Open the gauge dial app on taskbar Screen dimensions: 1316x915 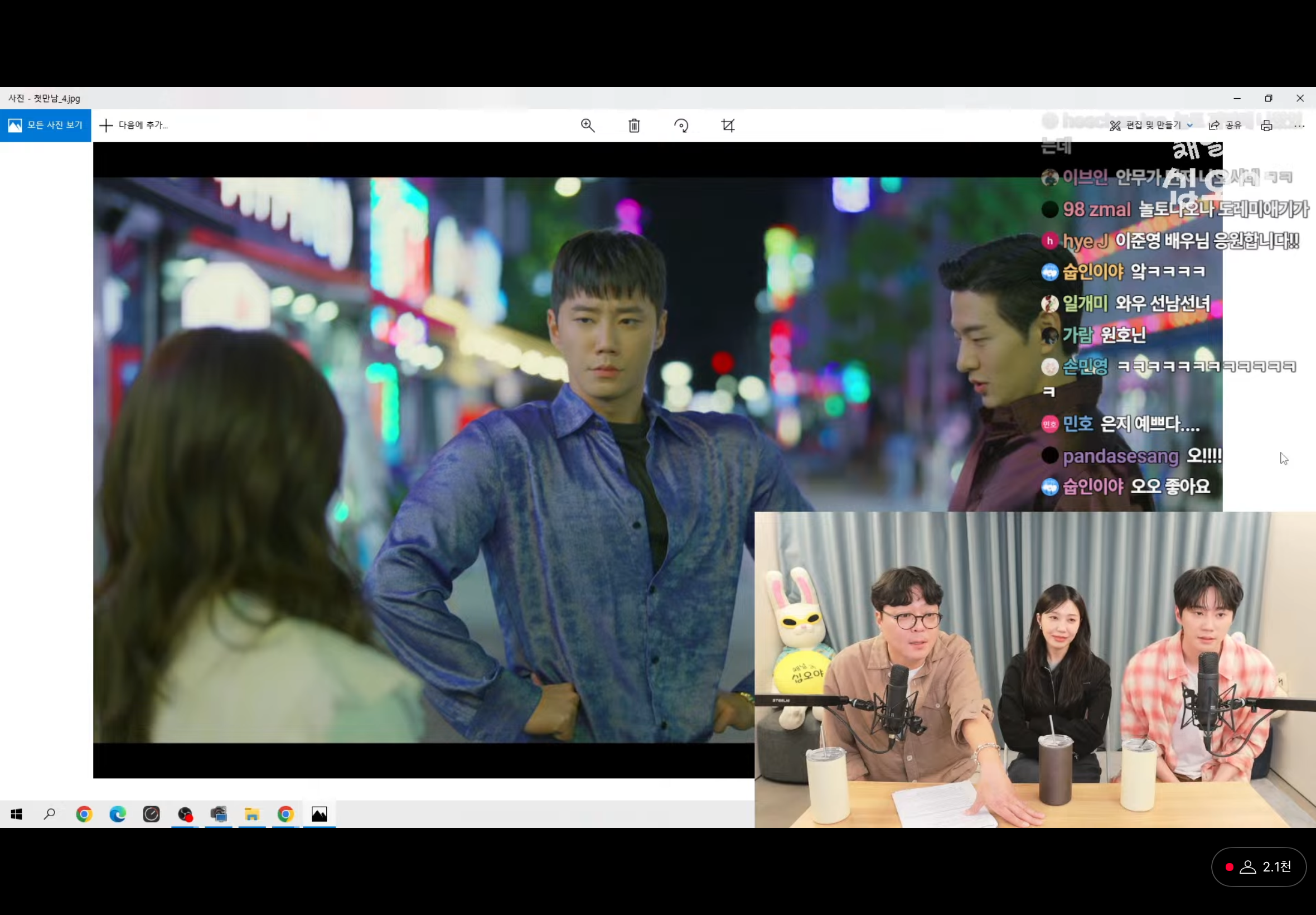click(x=151, y=814)
